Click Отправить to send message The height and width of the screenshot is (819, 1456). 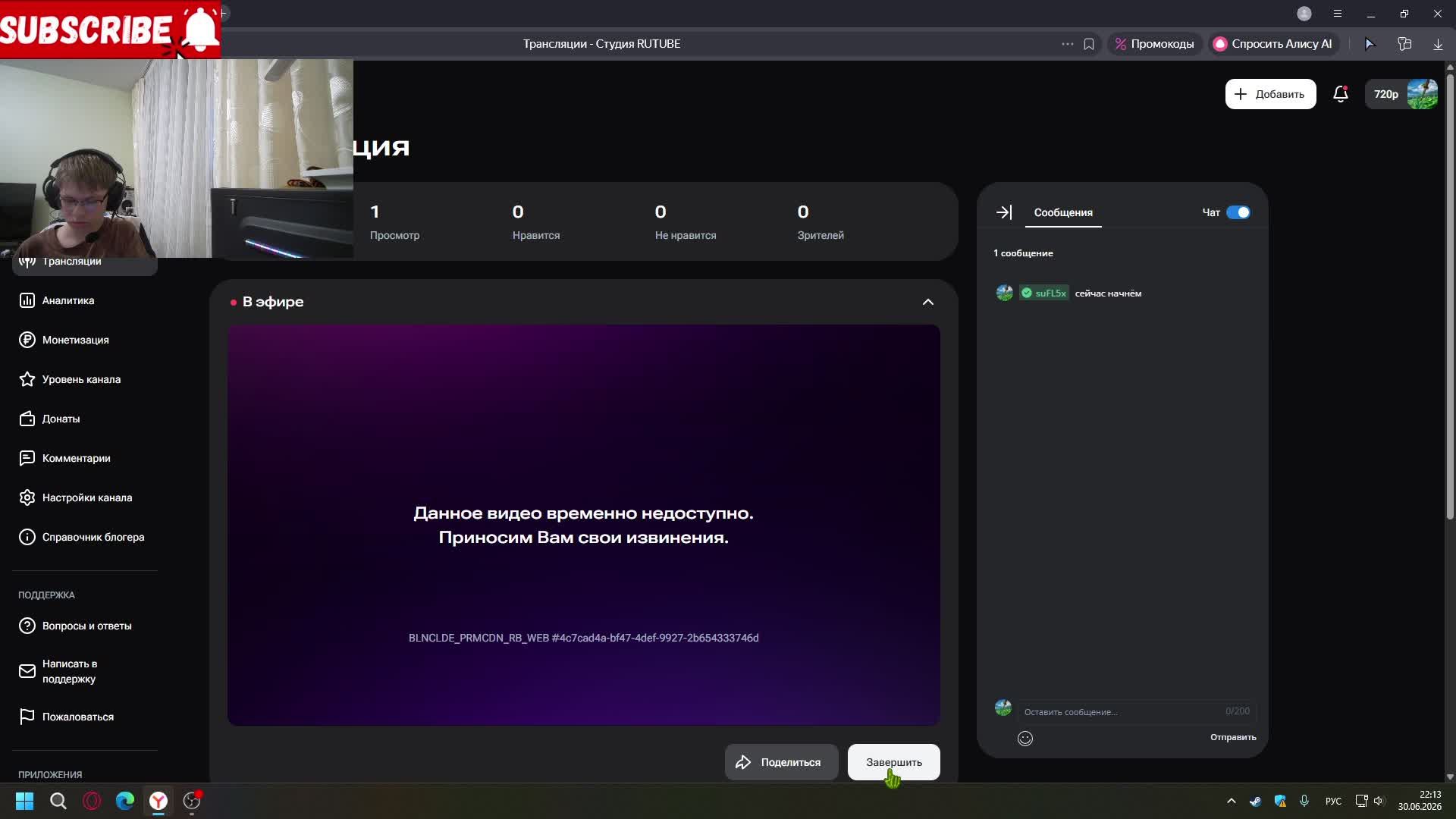1233,737
